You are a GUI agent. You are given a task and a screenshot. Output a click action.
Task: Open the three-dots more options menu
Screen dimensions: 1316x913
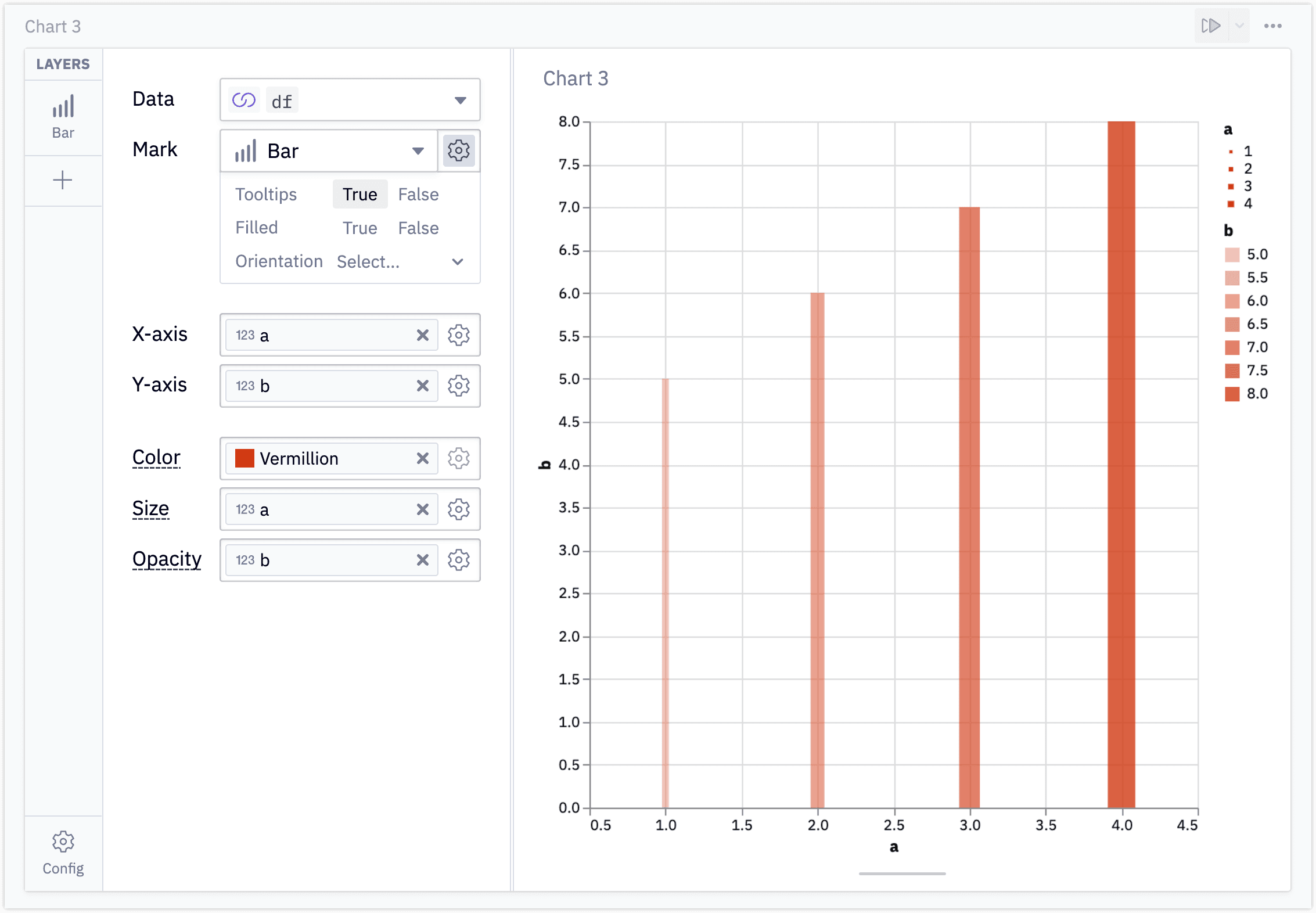(1272, 26)
